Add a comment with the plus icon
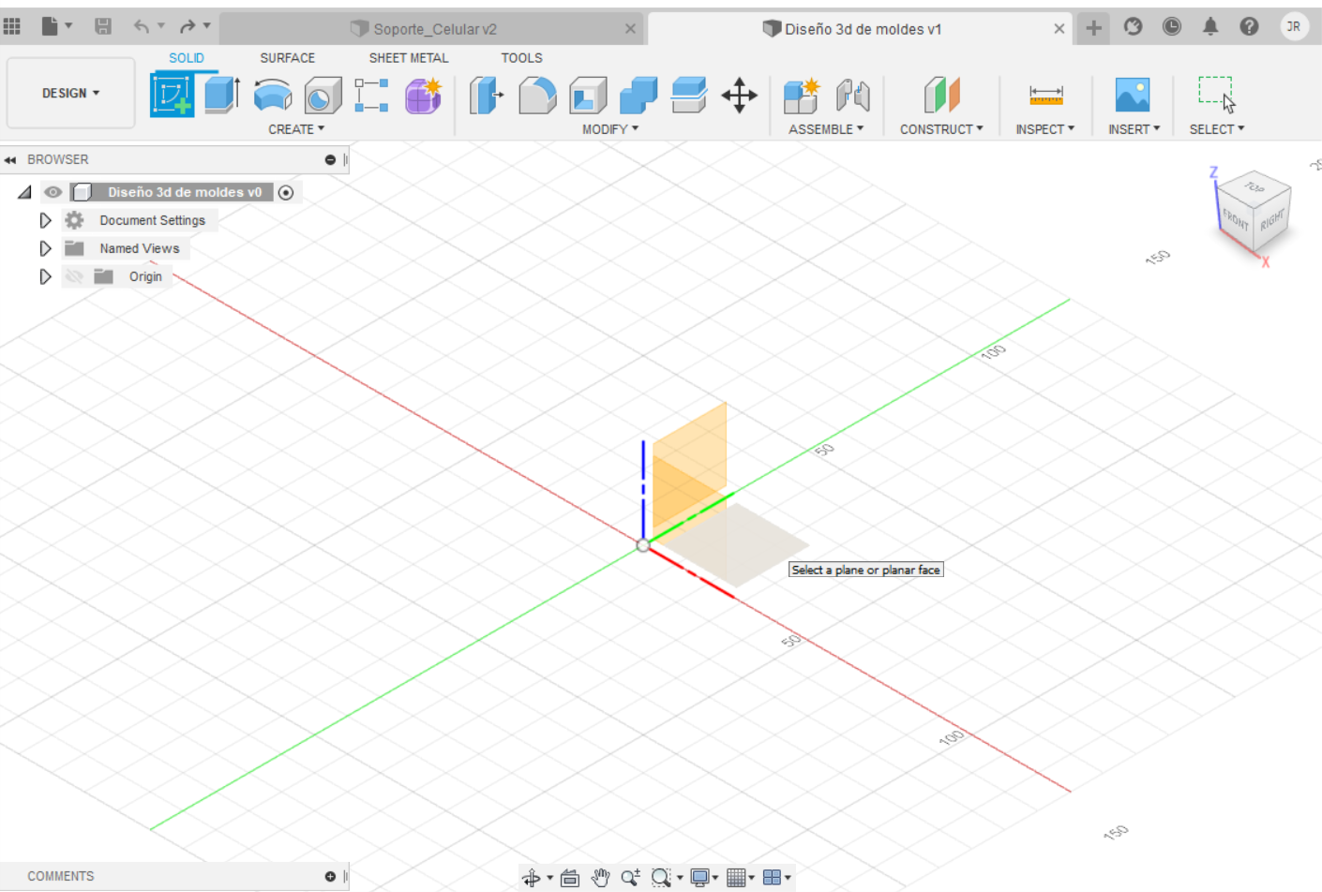The image size is (1322, 892). click(330, 876)
